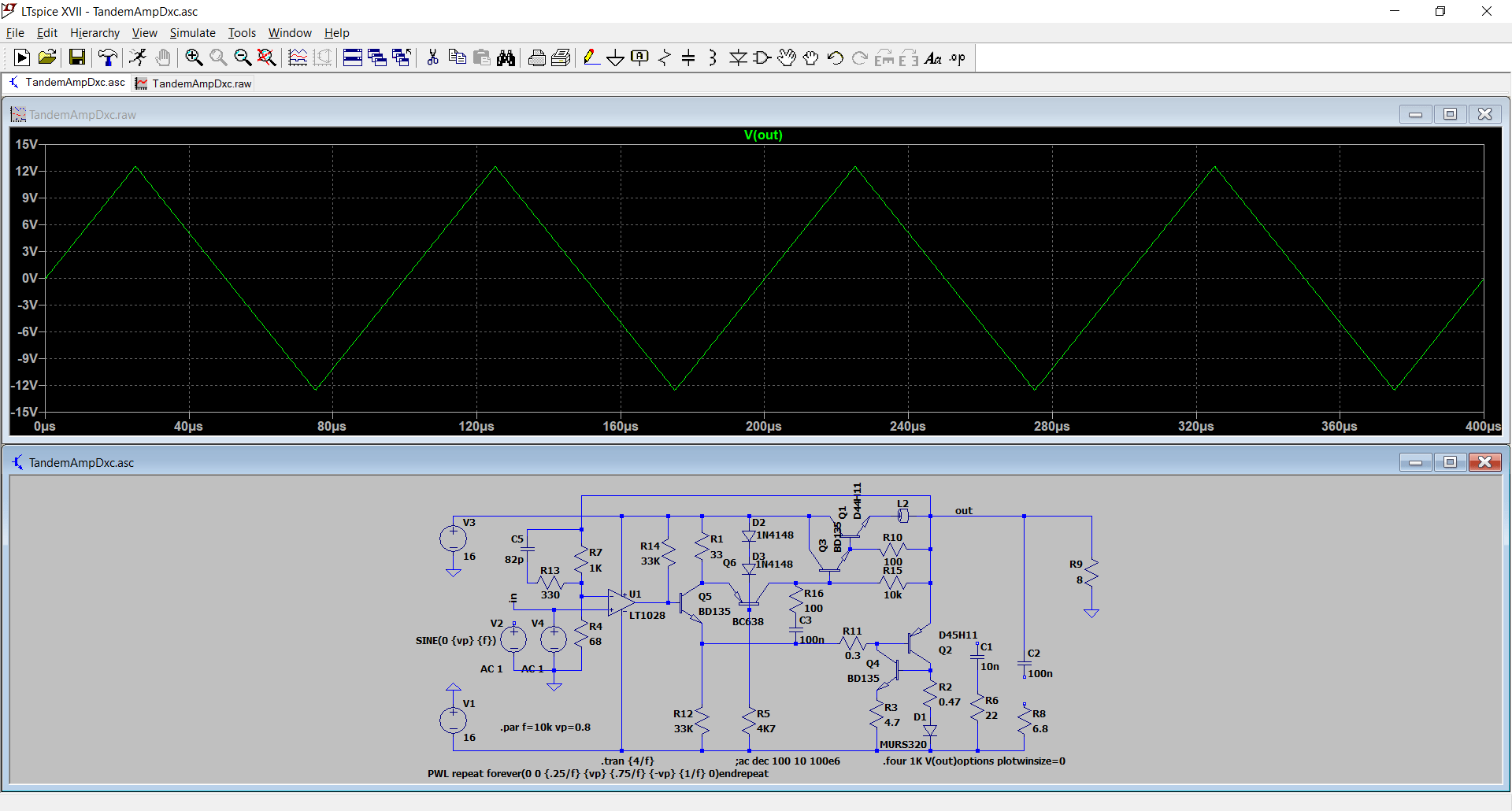This screenshot has height=811, width=1512.
Task: Select the Label Net tool
Action: 640,57
